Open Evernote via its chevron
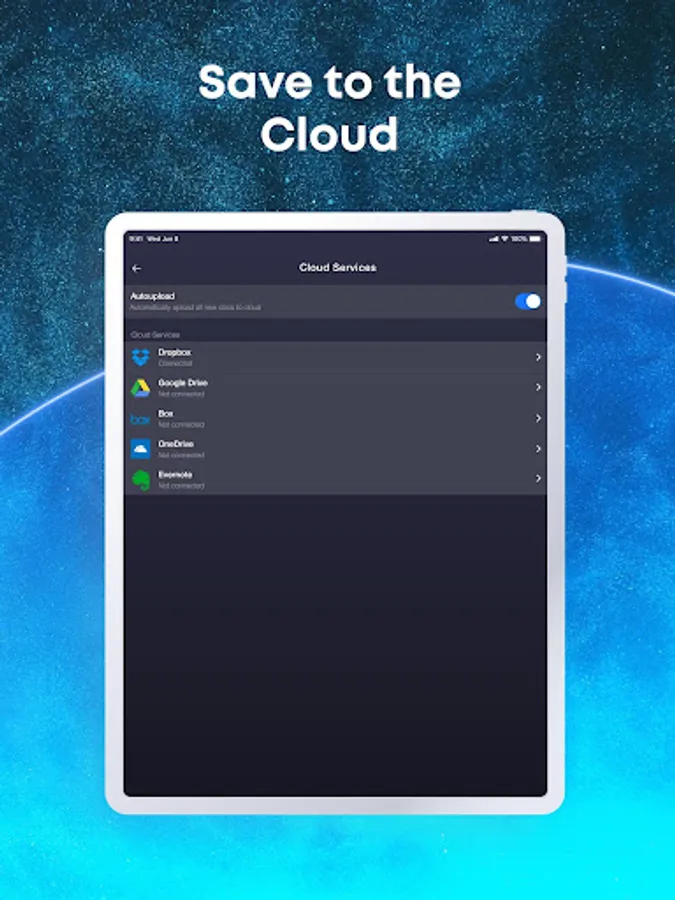Viewport: 675px width, 900px height. click(538, 478)
